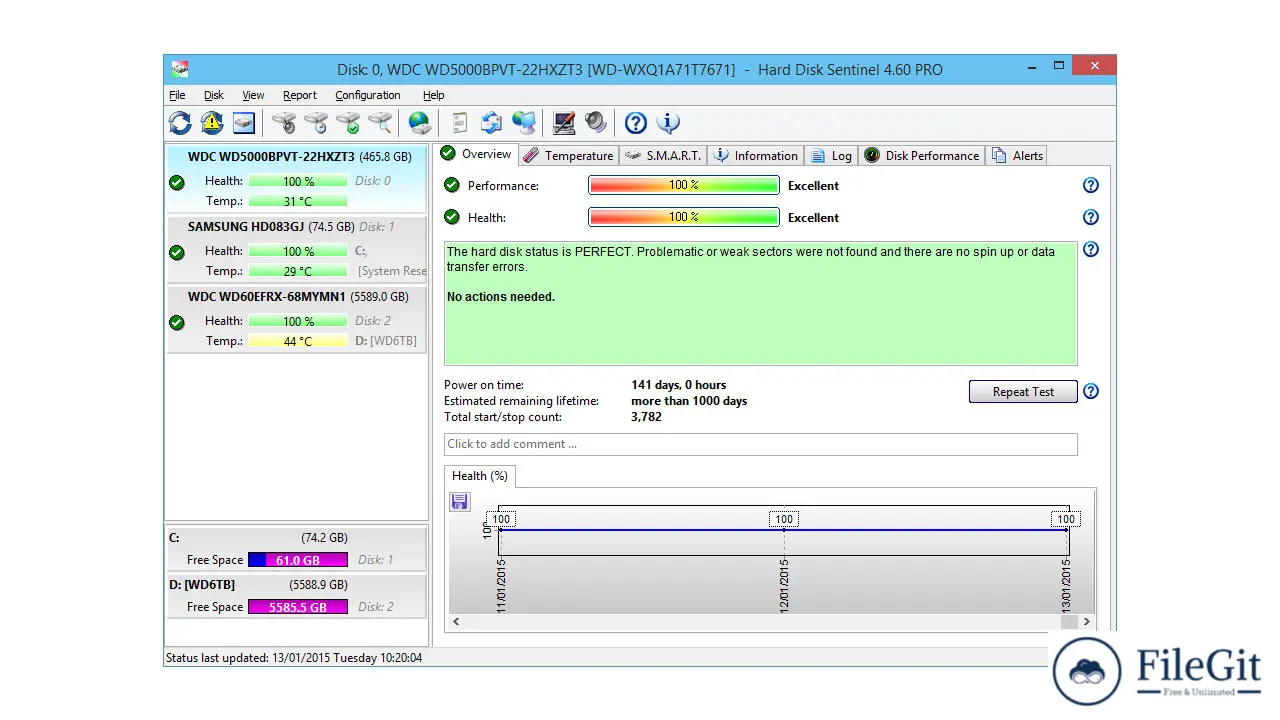Click the globe with monitor network icon

tap(524, 123)
